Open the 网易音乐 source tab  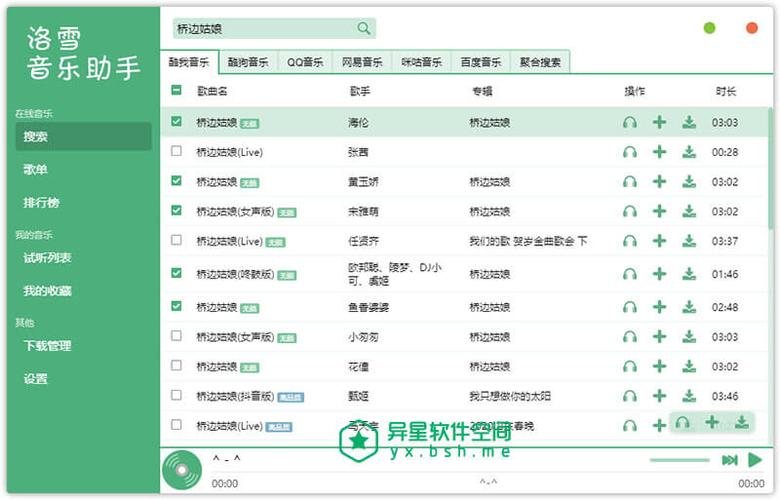pyautogui.click(x=362, y=62)
